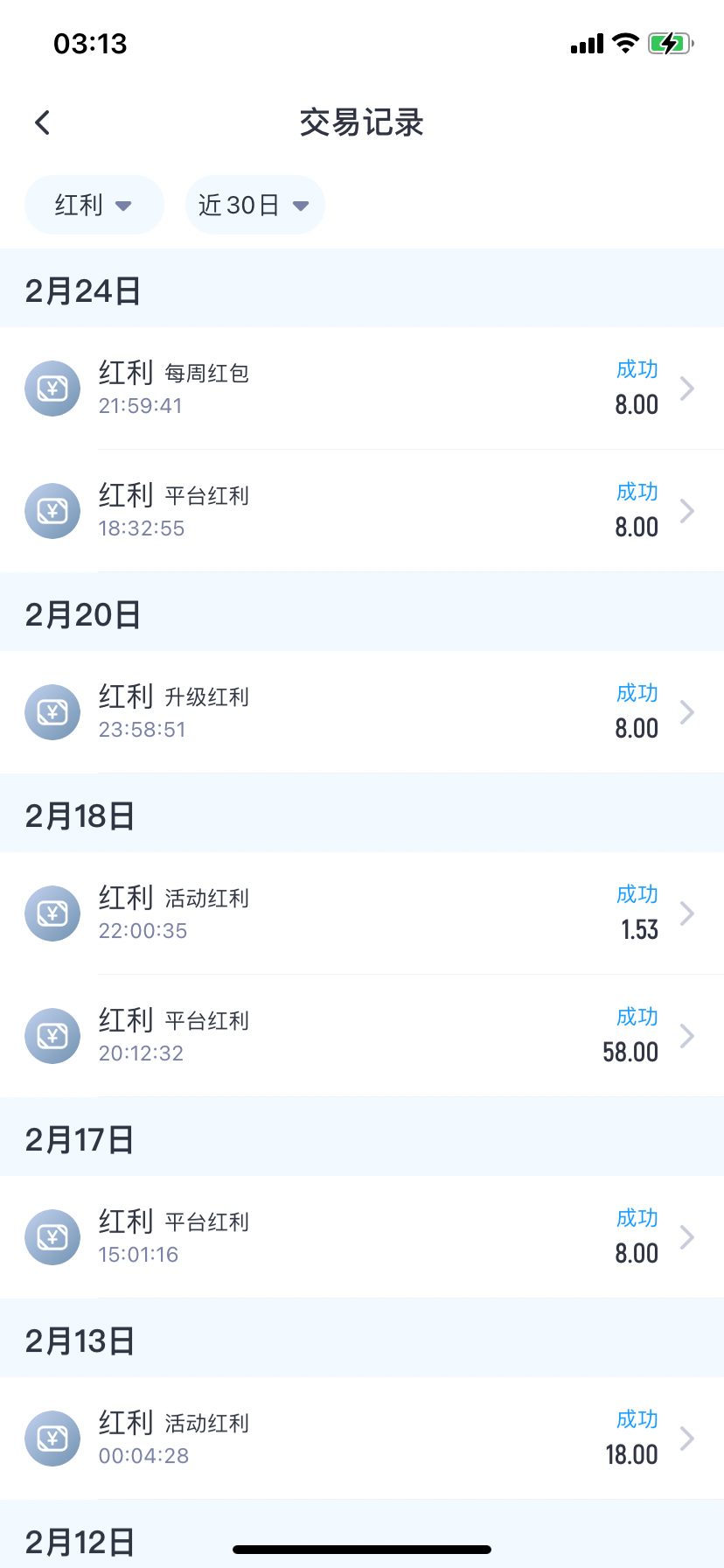This screenshot has height=1568, width=724.
Task: Tap the 成功 status of 升级红利 record
Action: tap(637, 694)
